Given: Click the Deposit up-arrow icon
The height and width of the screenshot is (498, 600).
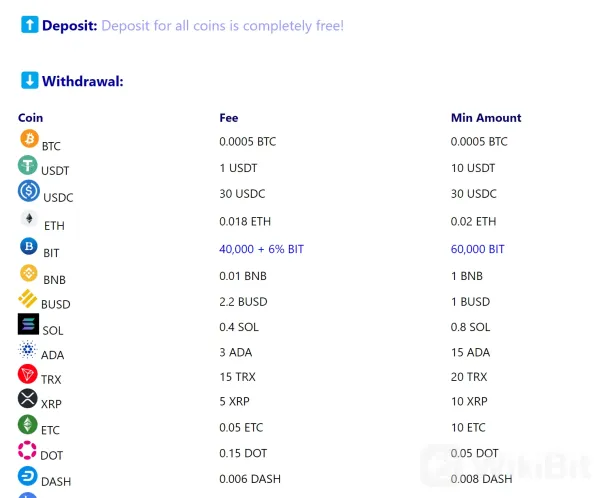Looking at the screenshot, I should [29, 25].
